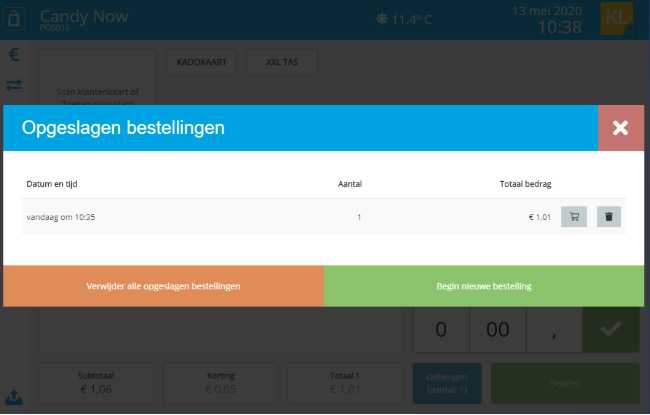Viewport: 650px width, 415px height.
Task: Open the euro icon in the sidebar
Action: coord(14,54)
